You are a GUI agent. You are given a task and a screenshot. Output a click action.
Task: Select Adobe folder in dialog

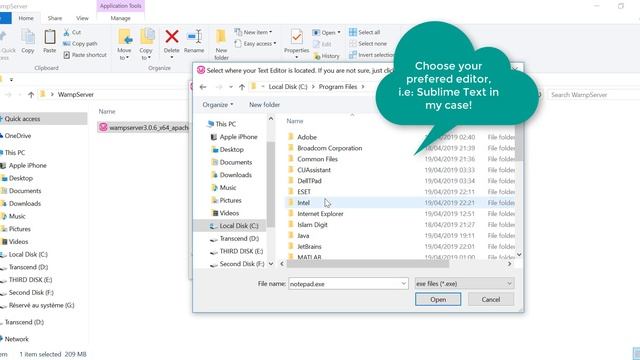tap(307, 137)
